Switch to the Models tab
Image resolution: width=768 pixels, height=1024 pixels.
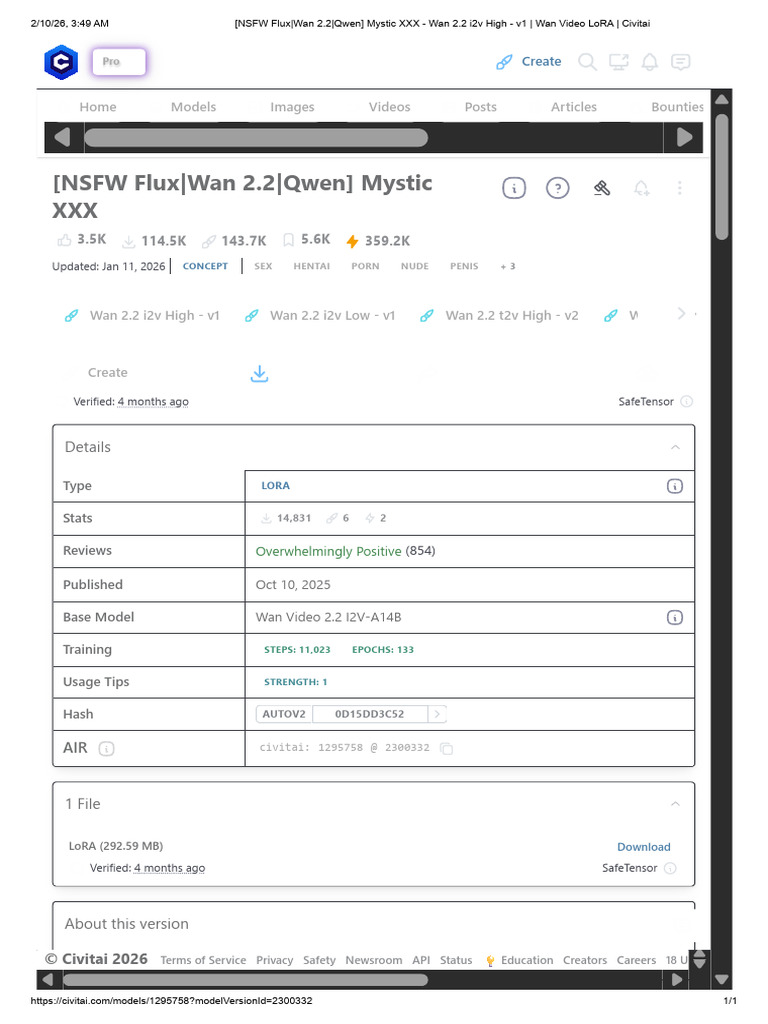(193, 107)
